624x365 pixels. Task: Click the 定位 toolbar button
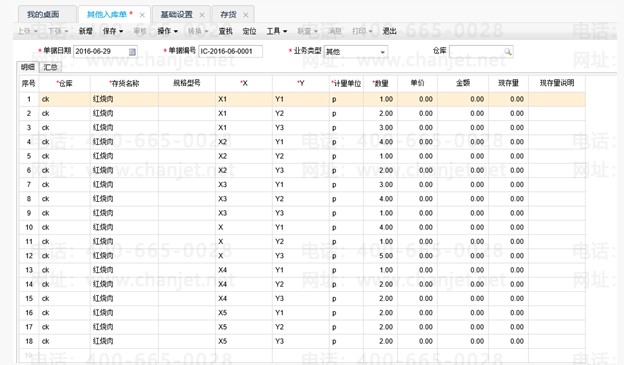(249, 31)
